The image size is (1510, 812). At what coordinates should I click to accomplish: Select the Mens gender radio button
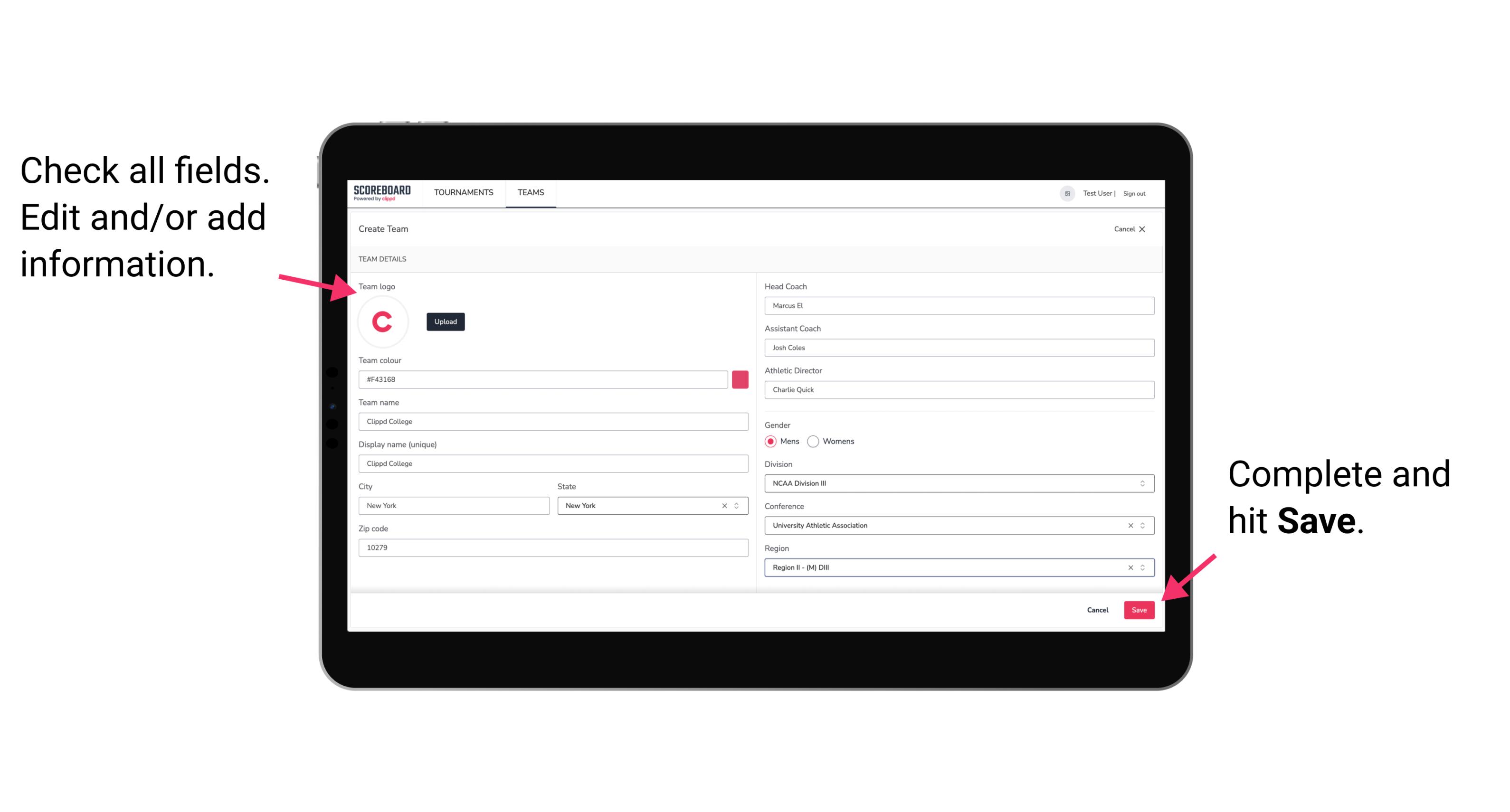769,440
